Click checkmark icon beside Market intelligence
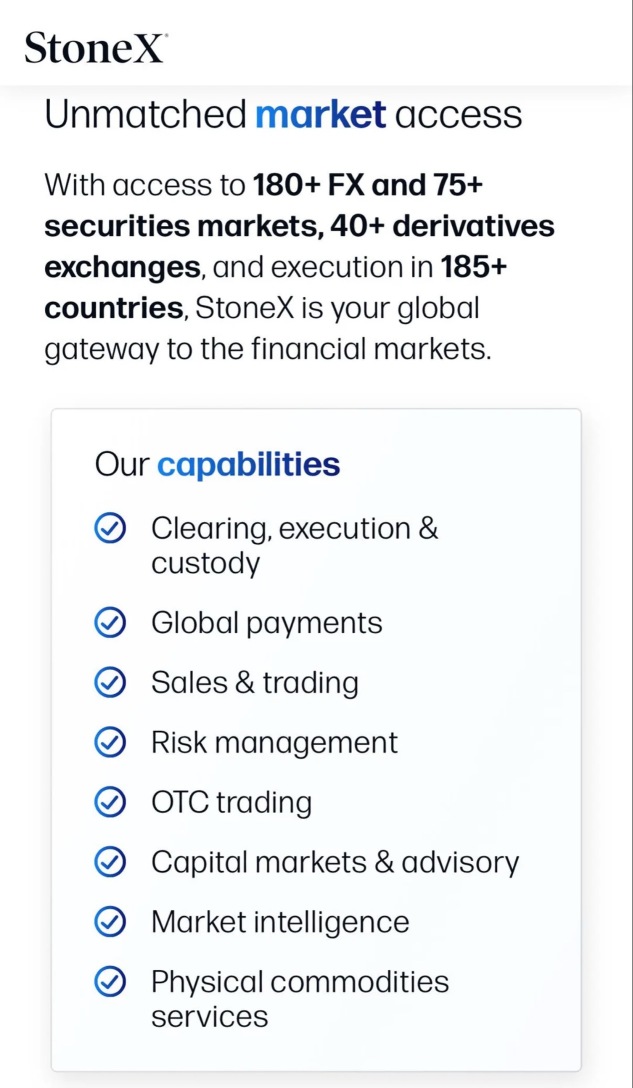This screenshot has width=633, height=1088. pos(109,922)
